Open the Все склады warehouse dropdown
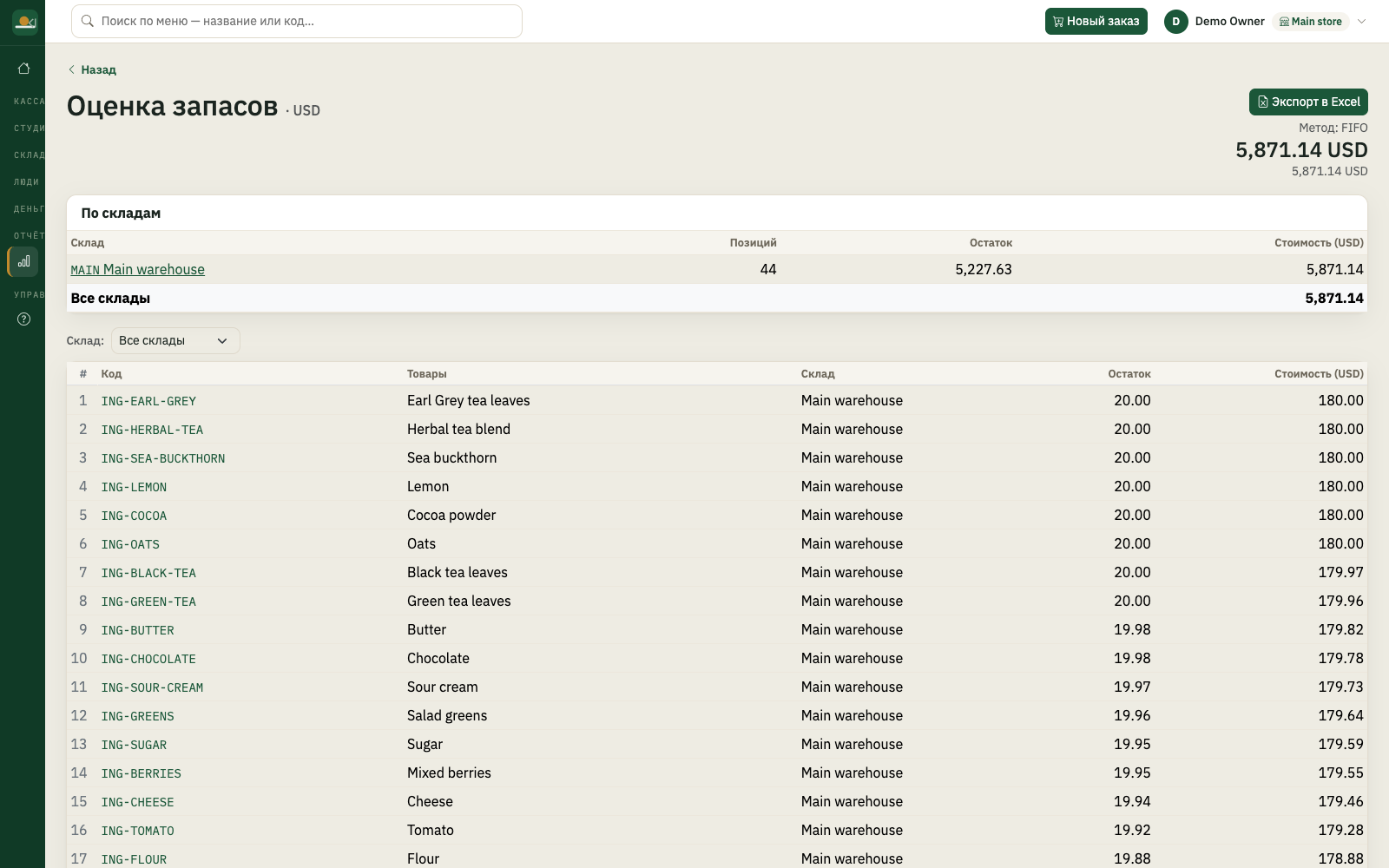Screen dimensions: 1389x868 tap(175, 340)
